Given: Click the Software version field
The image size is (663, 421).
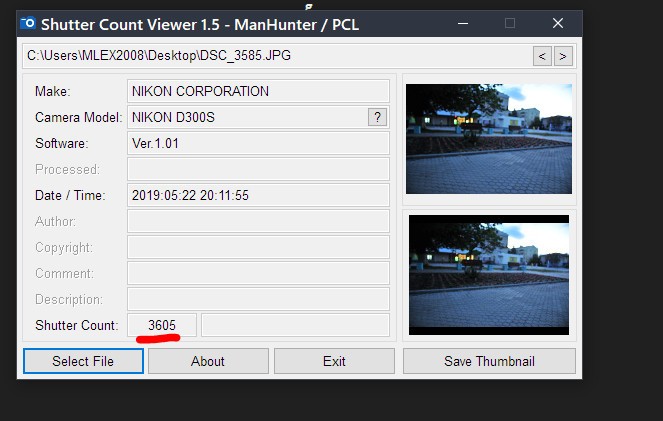Looking at the screenshot, I should click(x=258, y=143).
